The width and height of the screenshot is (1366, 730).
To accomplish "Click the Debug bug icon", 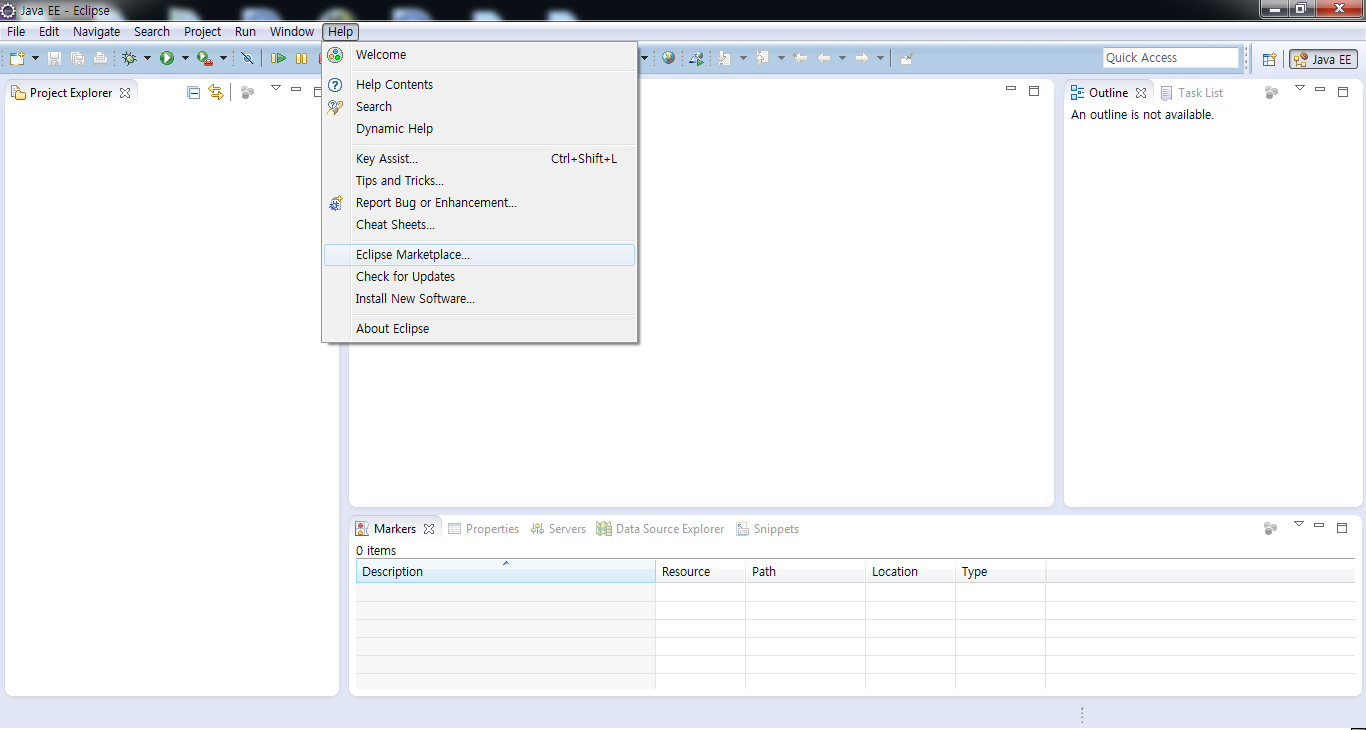I will click(x=129, y=58).
